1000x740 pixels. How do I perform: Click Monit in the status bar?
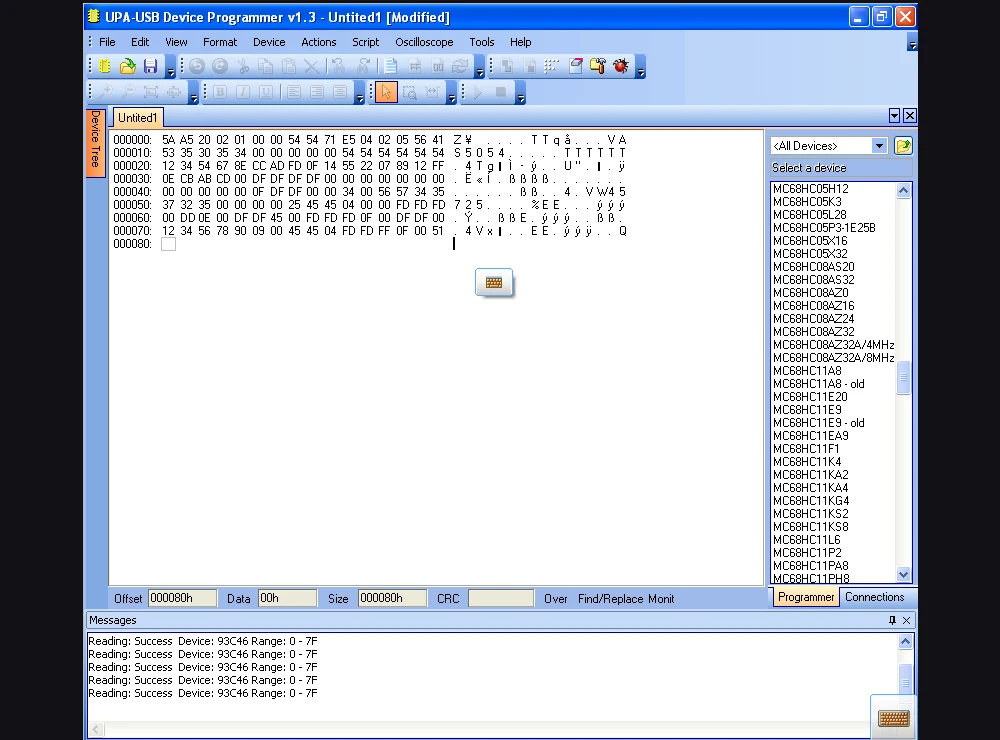click(x=661, y=599)
